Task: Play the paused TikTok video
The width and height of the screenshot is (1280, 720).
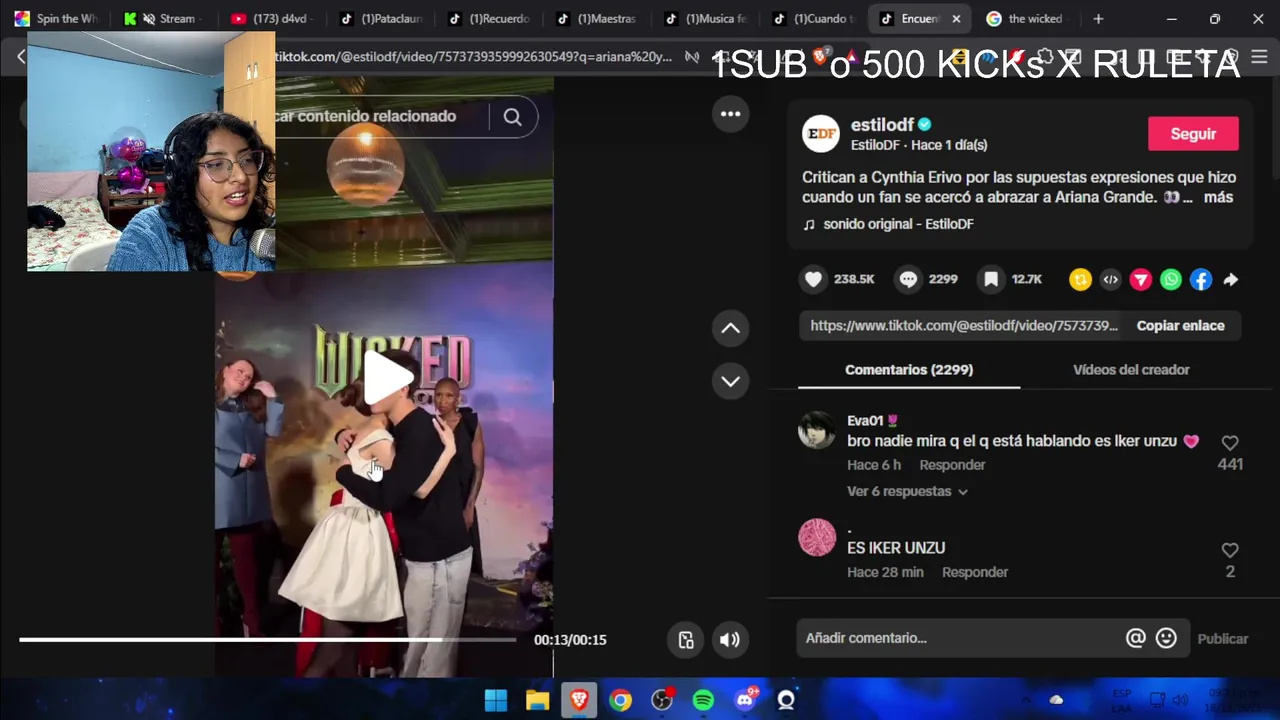Action: (388, 377)
